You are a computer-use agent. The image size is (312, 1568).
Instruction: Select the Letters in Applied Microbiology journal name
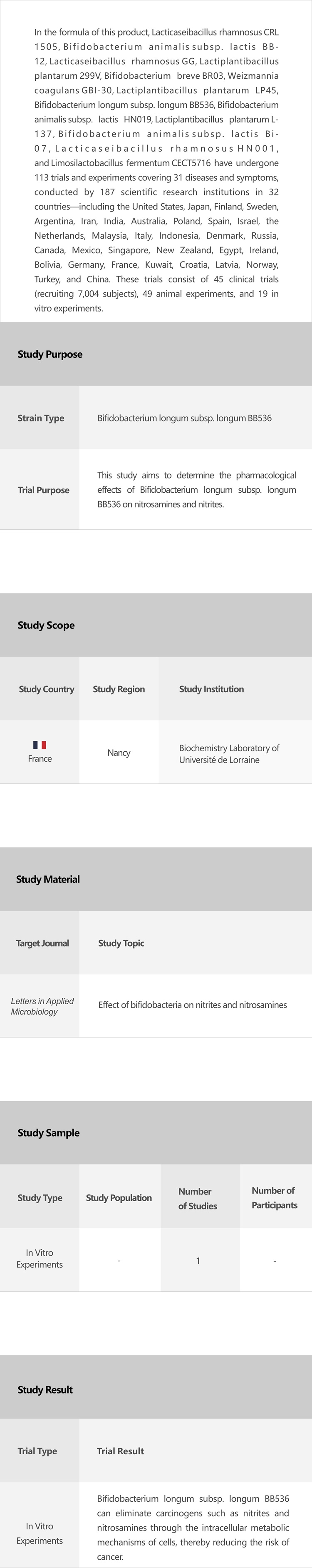[42, 1006]
